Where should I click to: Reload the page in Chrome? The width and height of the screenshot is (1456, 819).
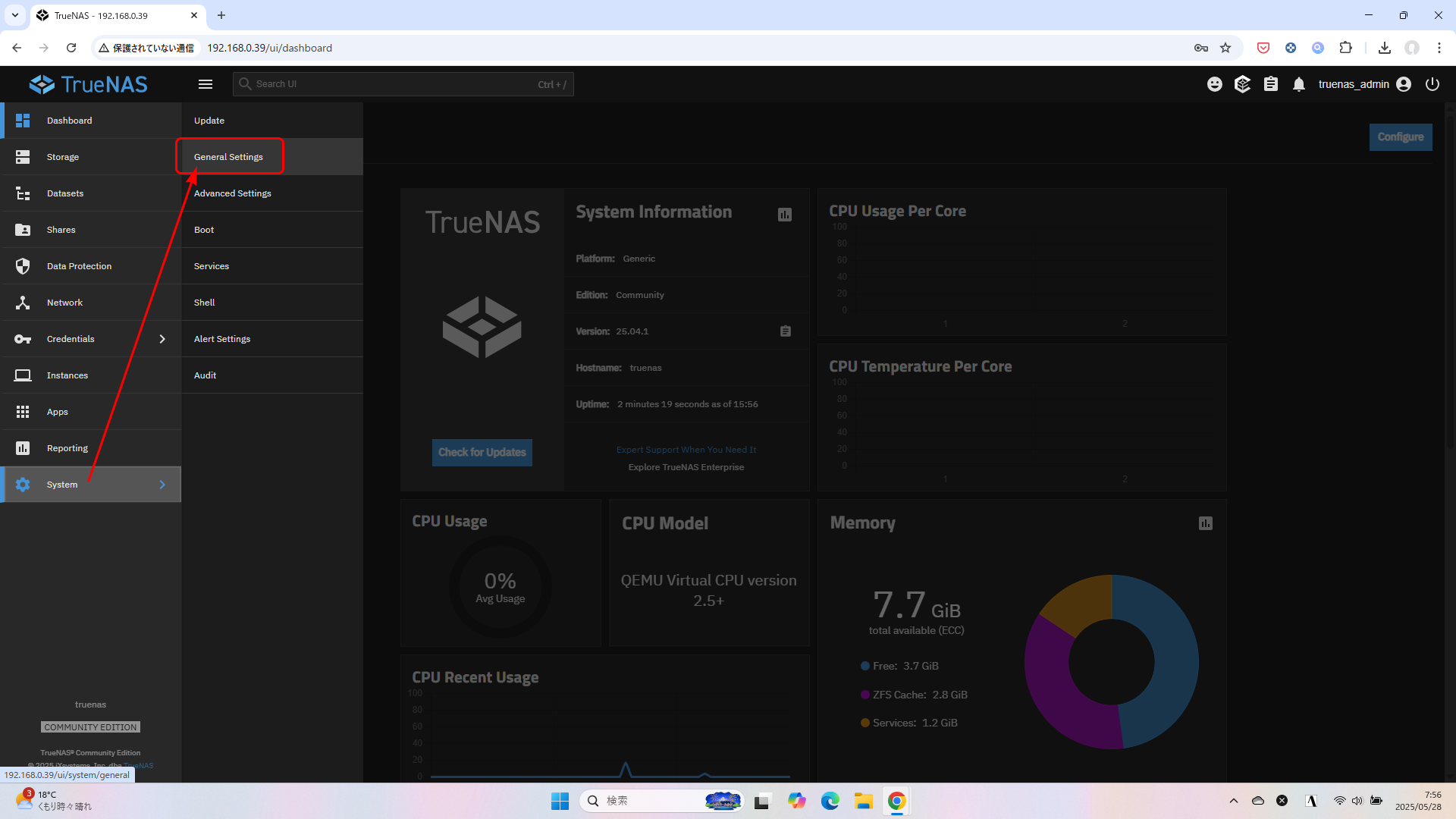(x=71, y=48)
